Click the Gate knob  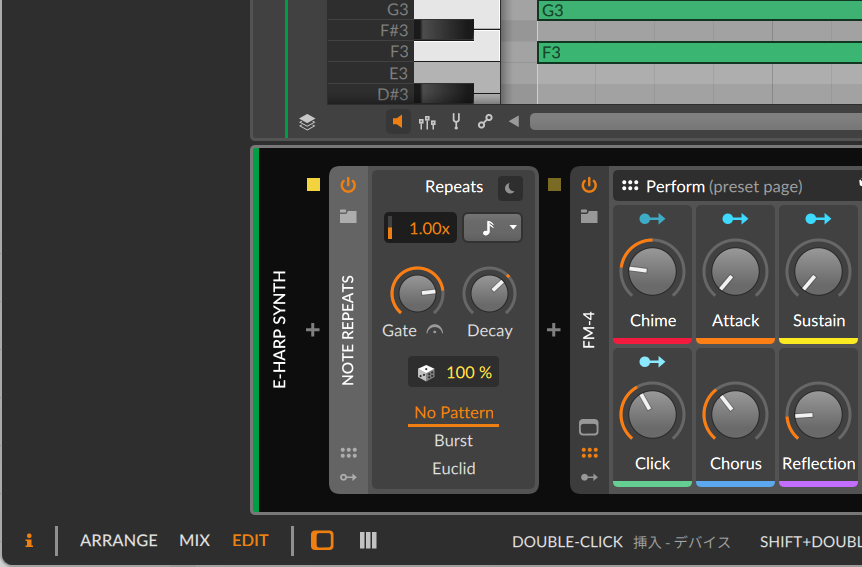pyautogui.click(x=417, y=293)
